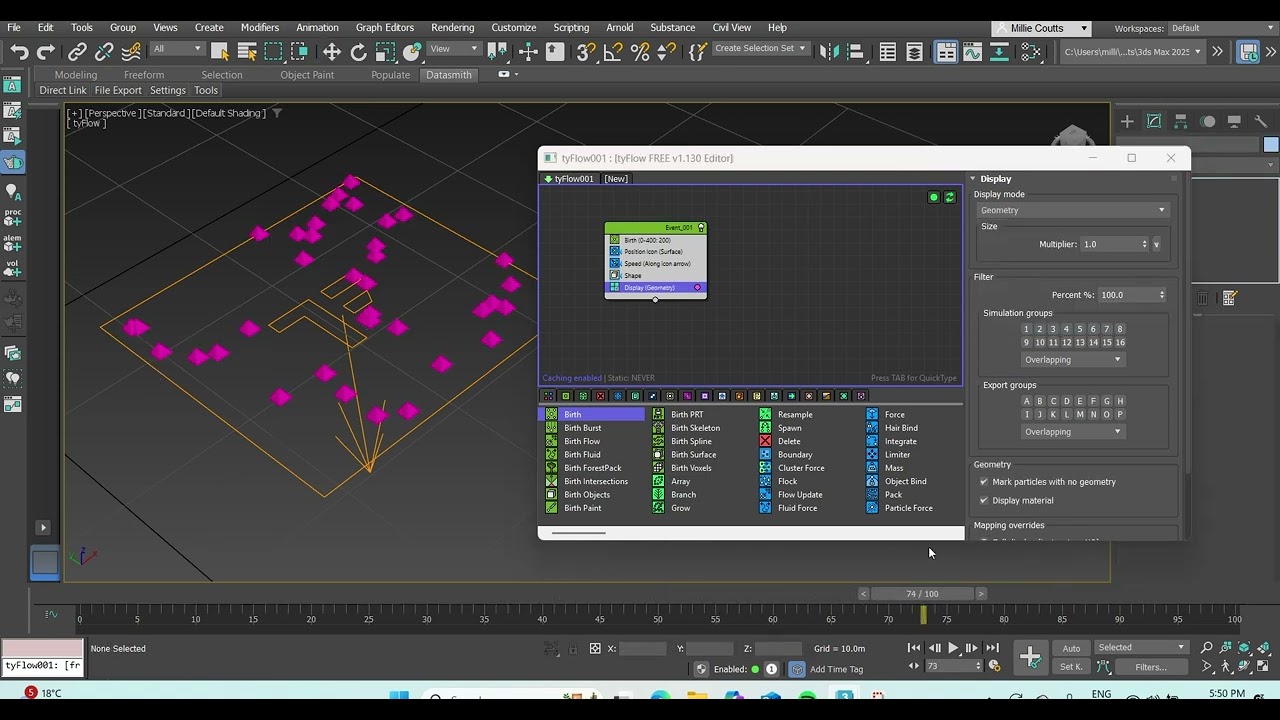Open Layer Explorer
The image size is (1280, 720).
click(x=915, y=52)
